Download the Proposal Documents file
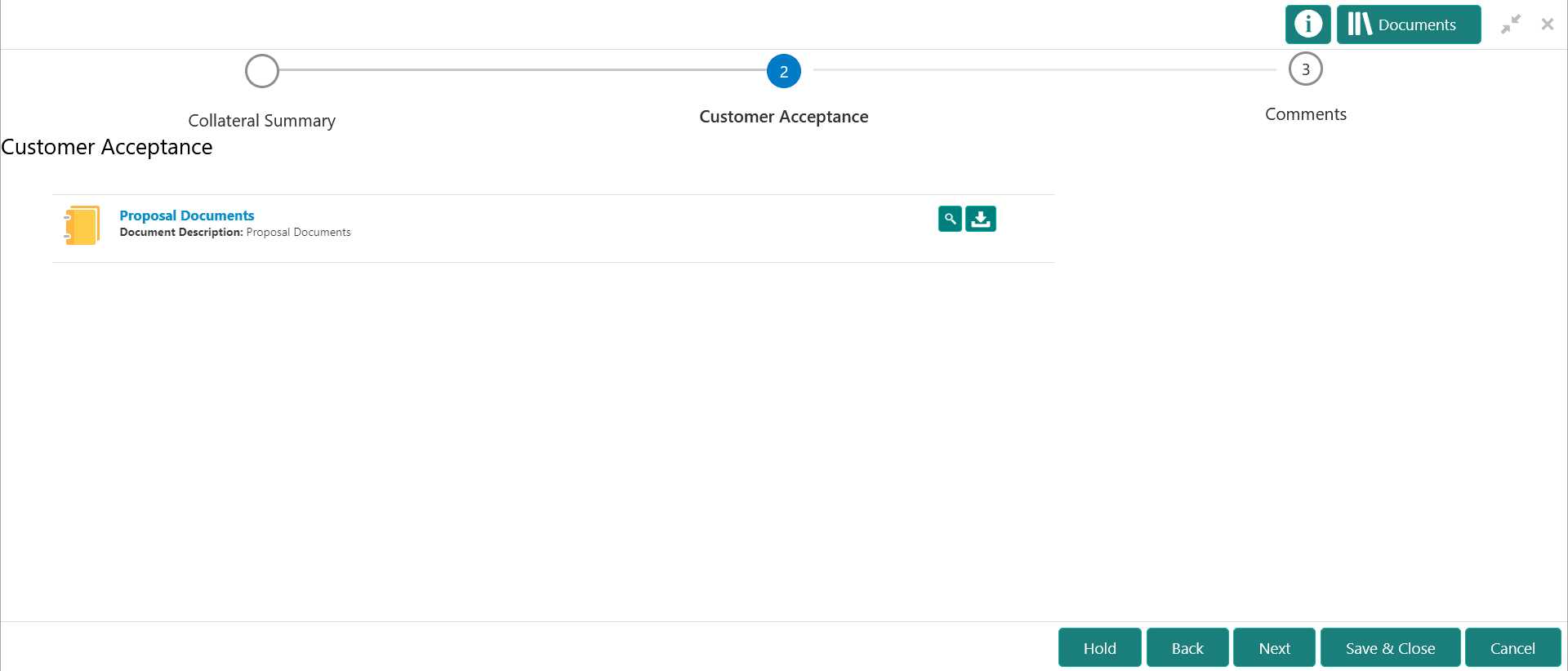The image size is (1568, 671). tap(980, 219)
